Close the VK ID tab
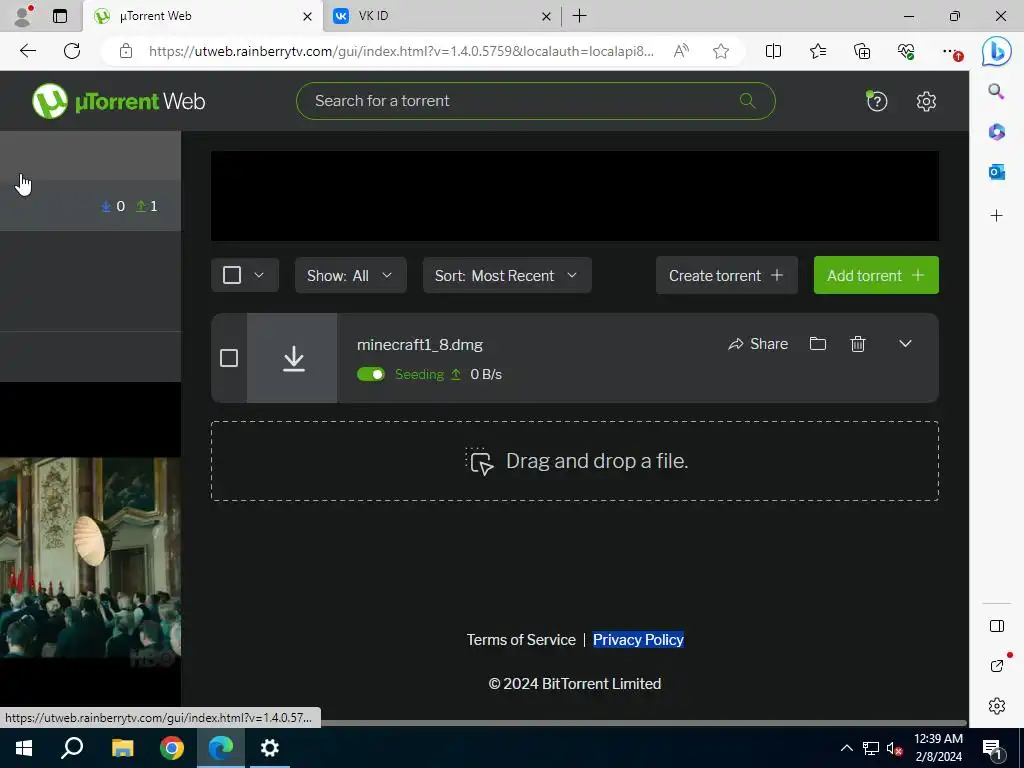Viewport: 1024px width, 768px height. 546,16
